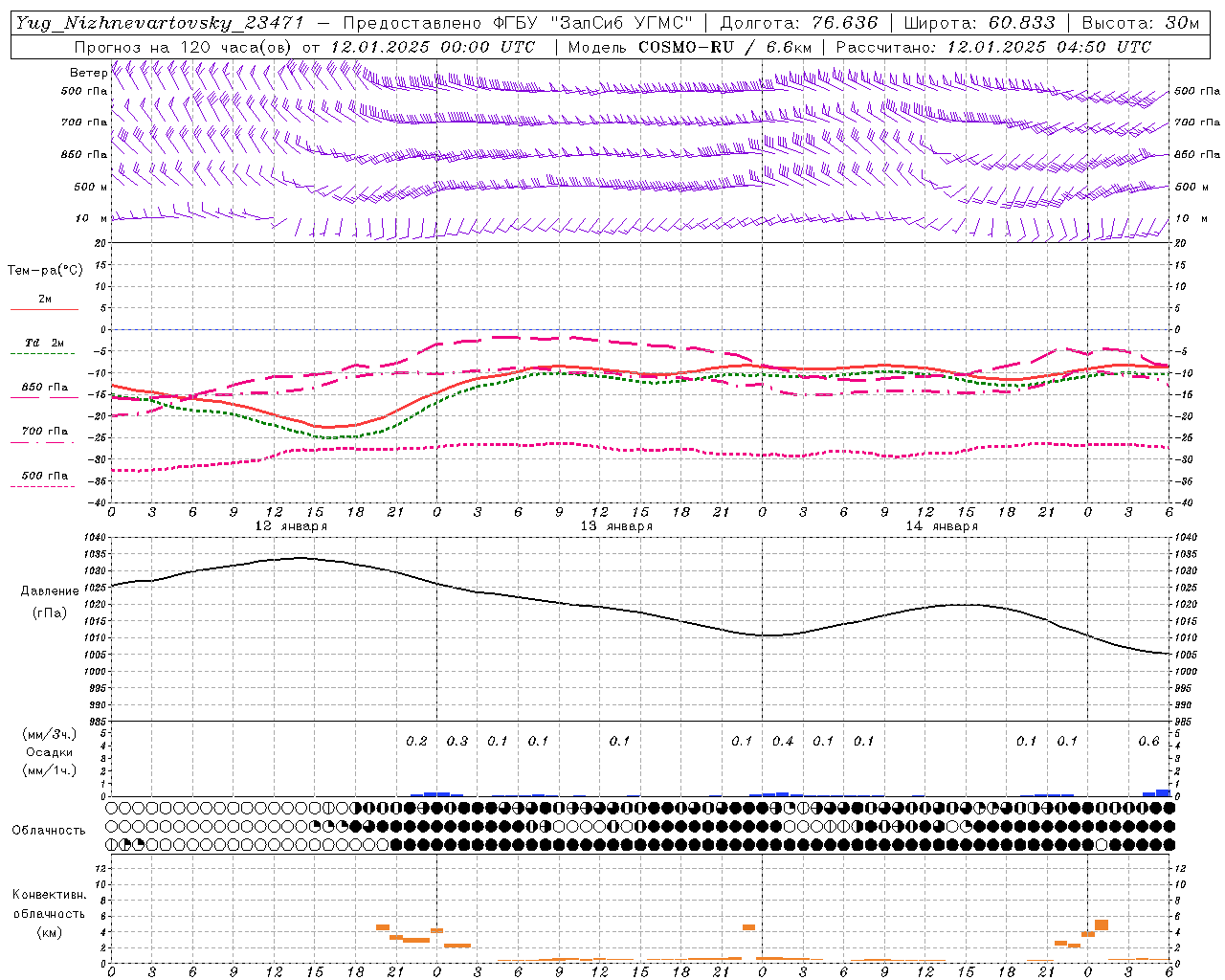Click the blue precipitation bar at chart end

[1163, 792]
